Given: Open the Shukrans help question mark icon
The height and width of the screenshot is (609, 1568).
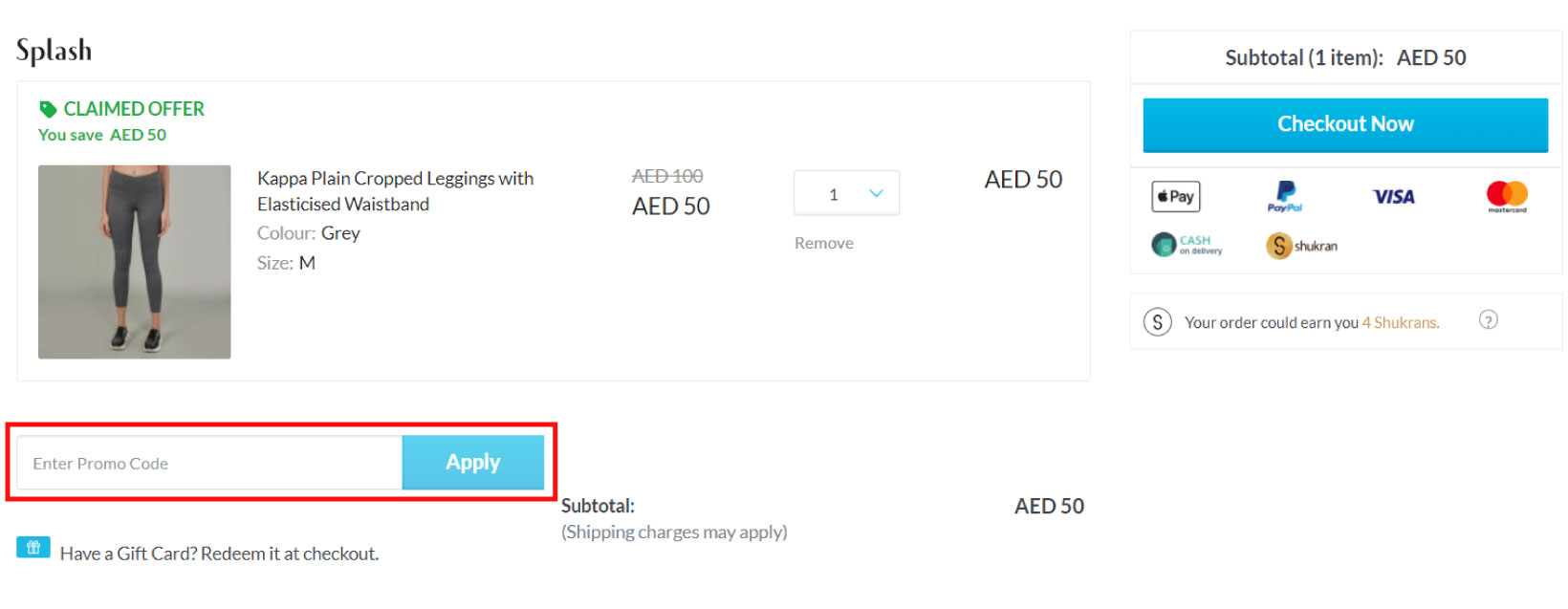Looking at the screenshot, I should click(x=1489, y=320).
